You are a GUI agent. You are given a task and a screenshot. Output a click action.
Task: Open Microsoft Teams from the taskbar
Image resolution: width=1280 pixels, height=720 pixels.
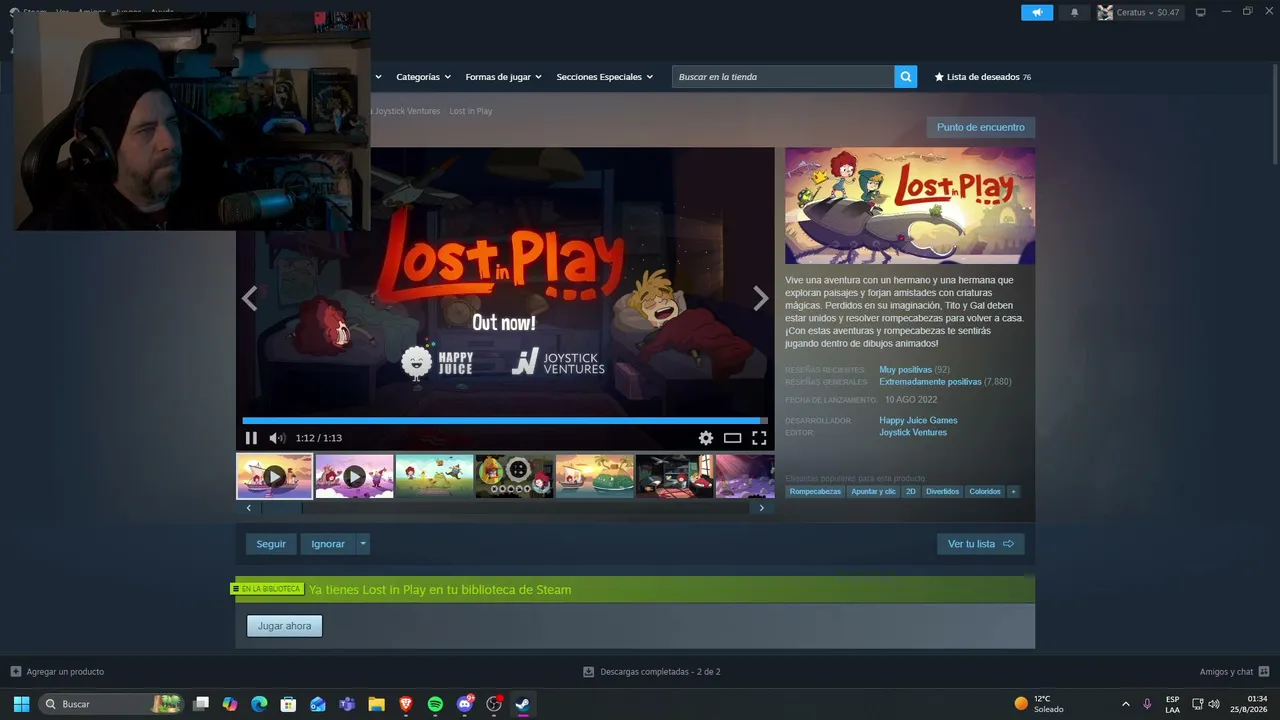[x=347, y=704]
